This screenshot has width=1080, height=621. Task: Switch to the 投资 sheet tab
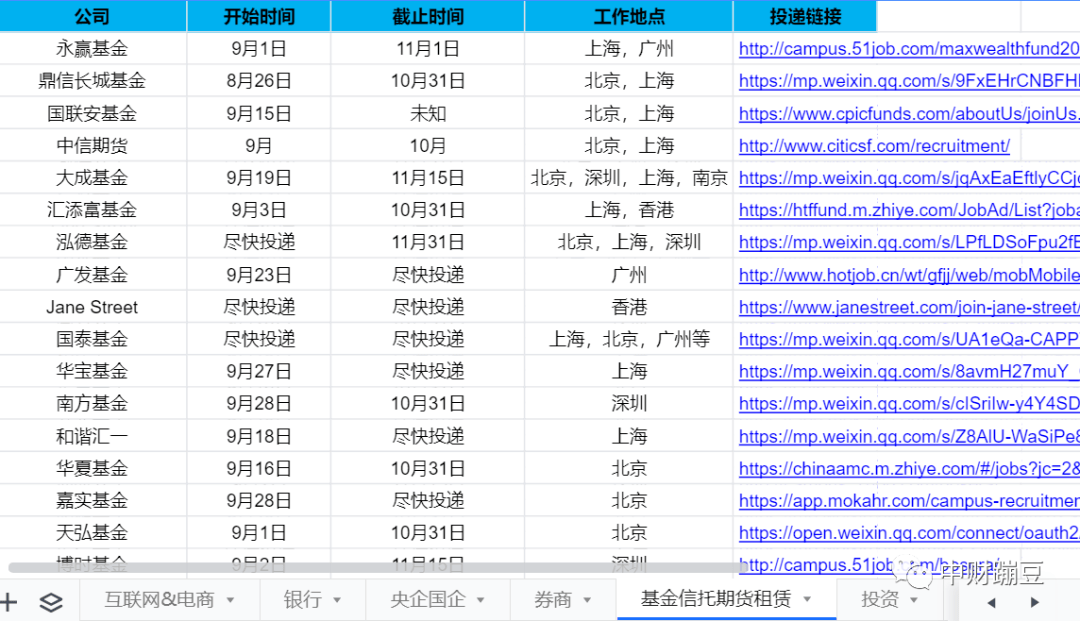(x=880, y=600)
